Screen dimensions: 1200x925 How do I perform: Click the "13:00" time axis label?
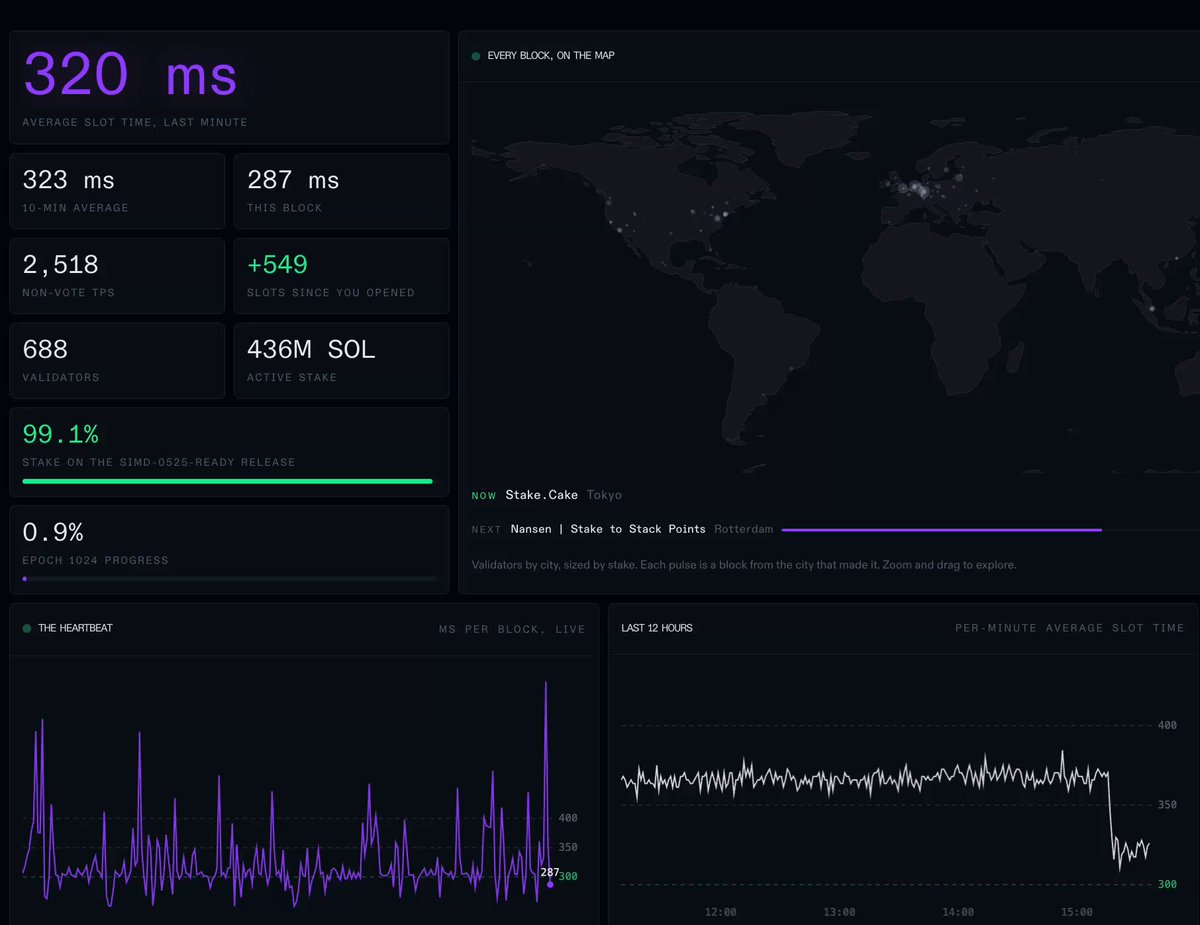click(840, 912)
